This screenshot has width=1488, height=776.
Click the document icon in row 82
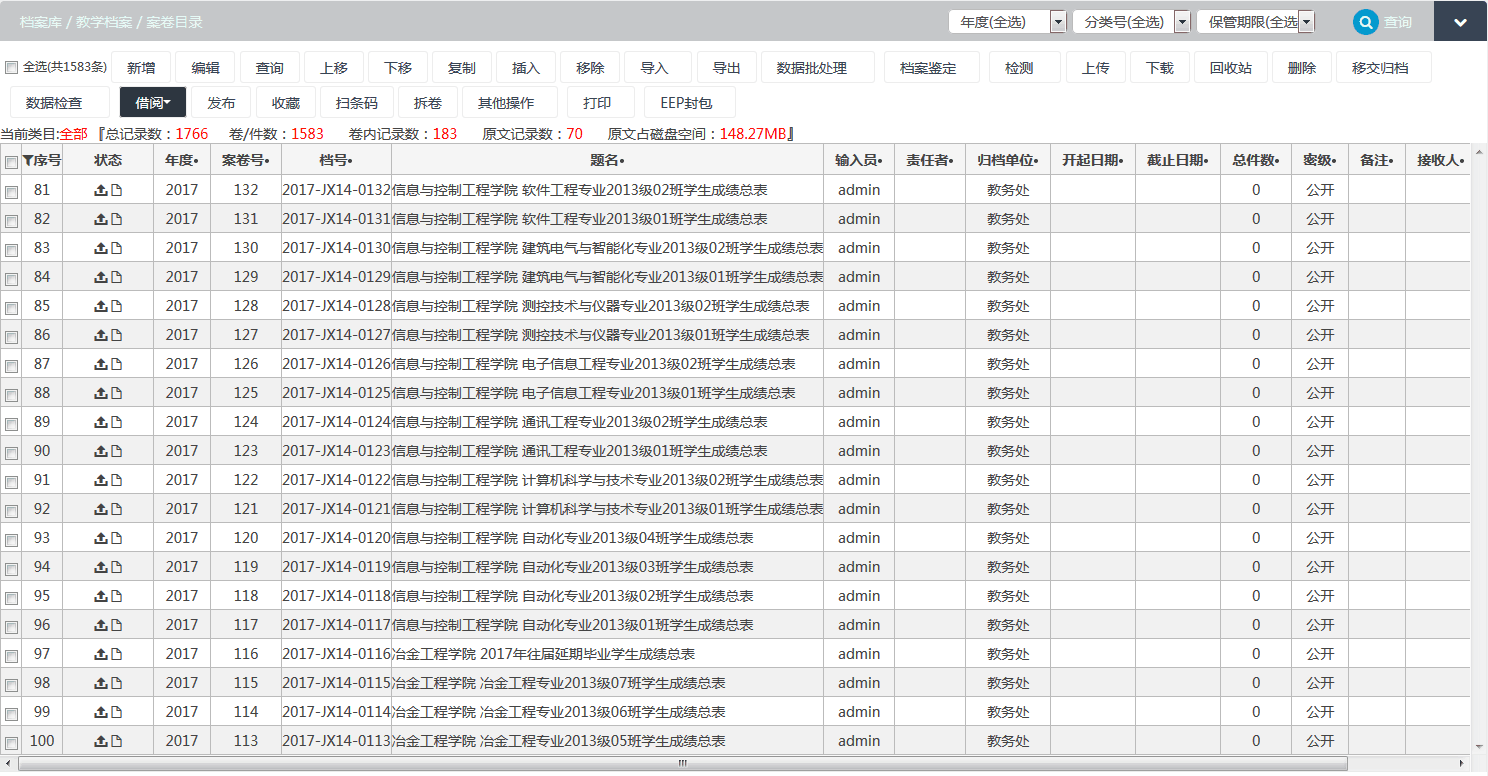116,219
